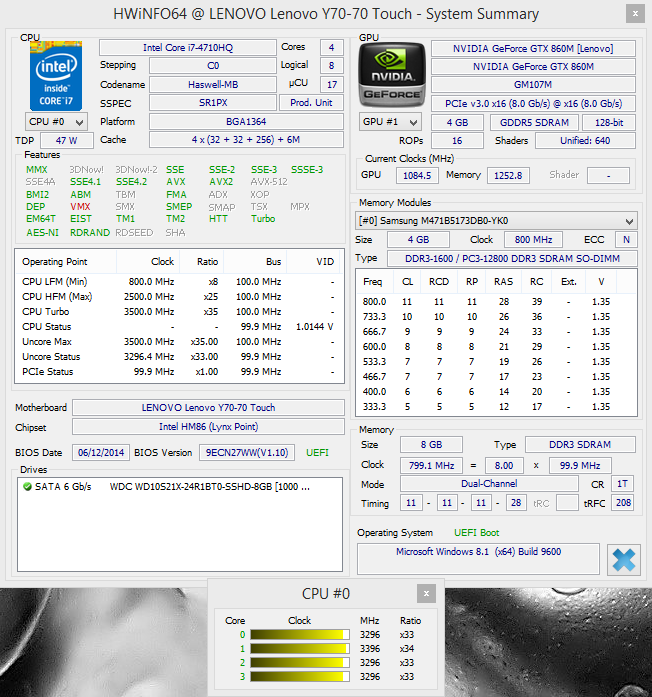Click the NVIDIA GeForce GTX 860M [Lenovo] field
652x697 pixels.
coord(533,48)
